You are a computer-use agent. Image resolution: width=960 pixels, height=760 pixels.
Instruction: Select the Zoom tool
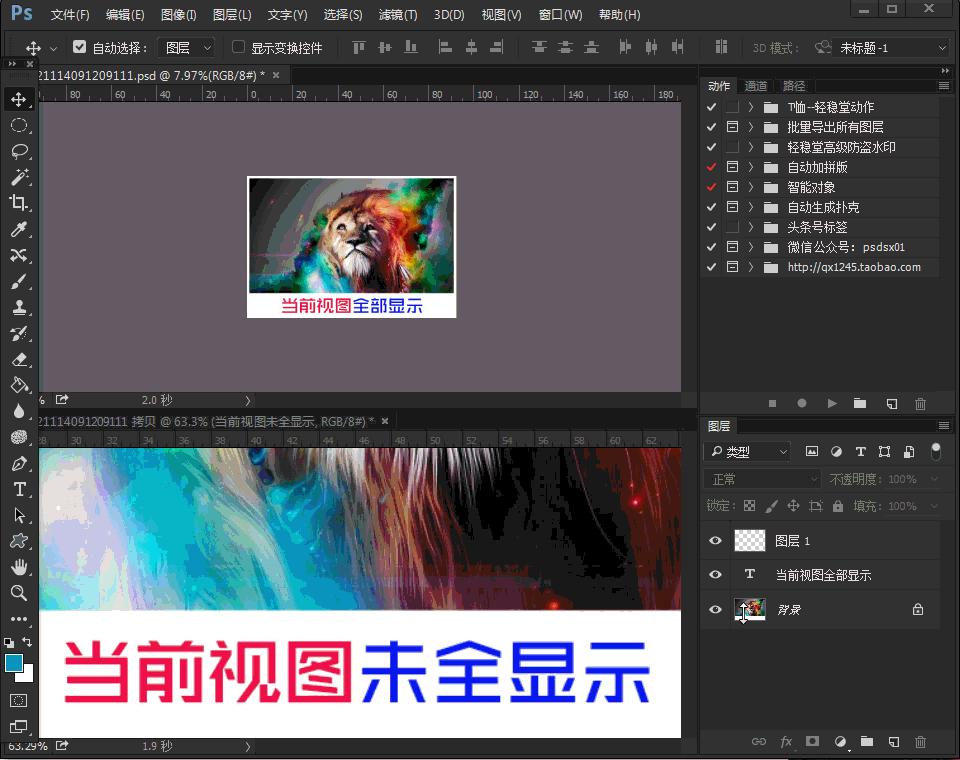coord(18,593)
